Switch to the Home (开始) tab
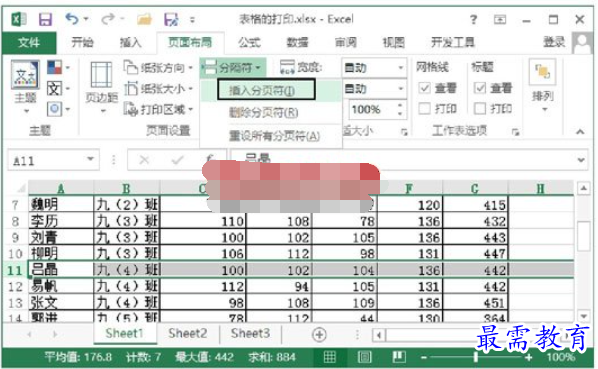Image resolution: width=598 pixels, height=369 pixels. pyautogui.click(x=82, y=42)
